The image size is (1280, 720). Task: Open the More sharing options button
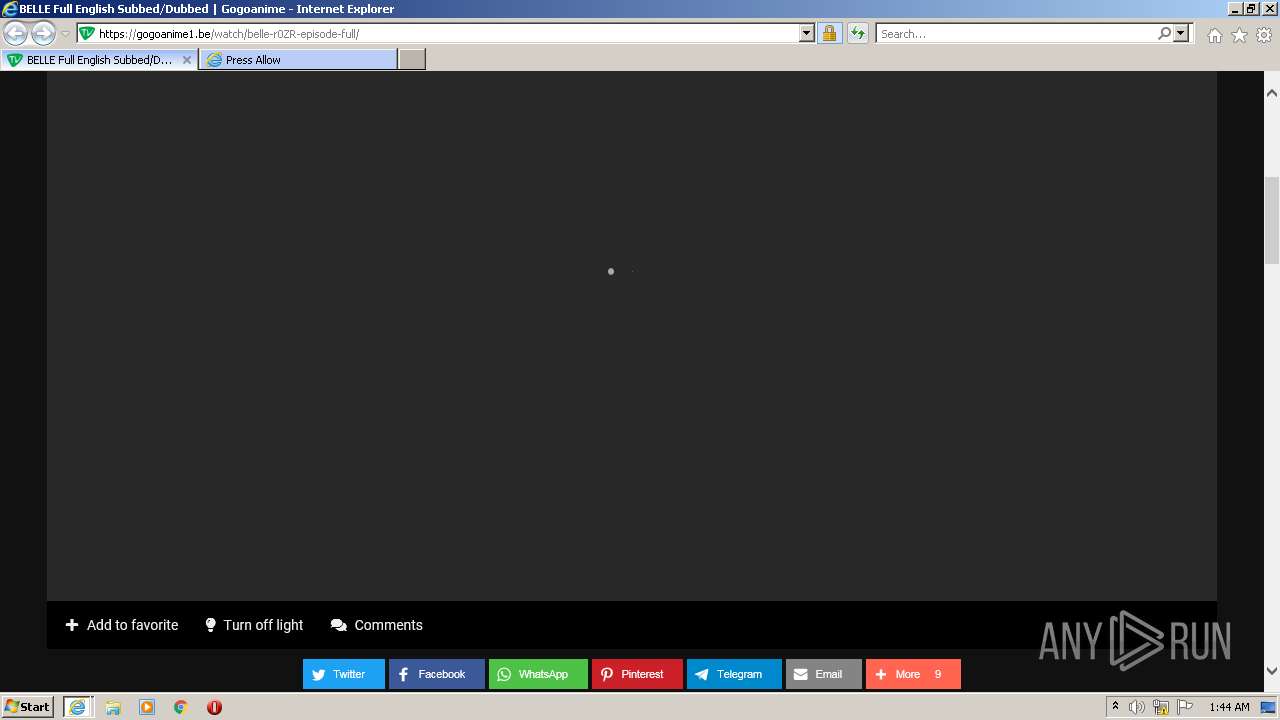913,674
